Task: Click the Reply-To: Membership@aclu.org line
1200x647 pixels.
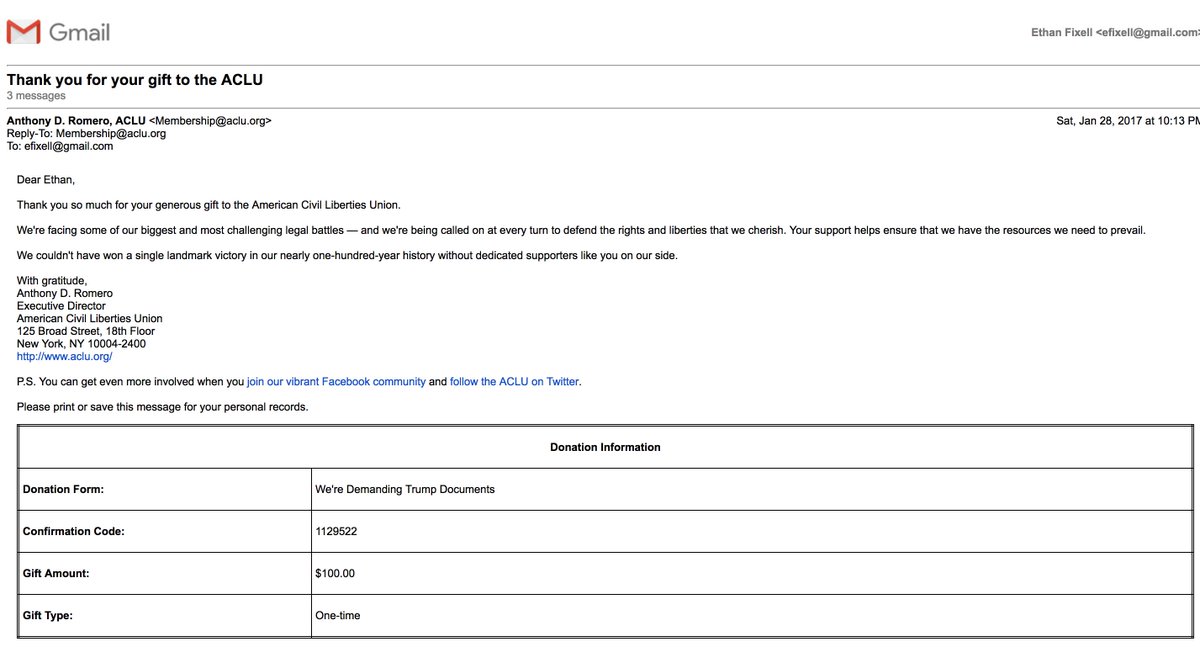Action: [x=86, y=133]
